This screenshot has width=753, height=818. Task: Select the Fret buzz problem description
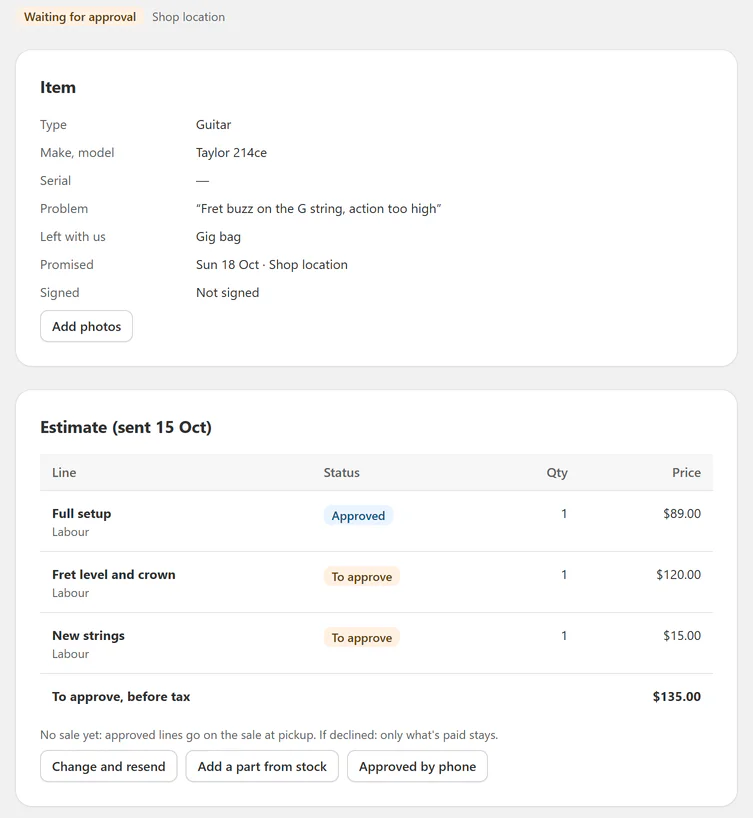pos(318,209)
